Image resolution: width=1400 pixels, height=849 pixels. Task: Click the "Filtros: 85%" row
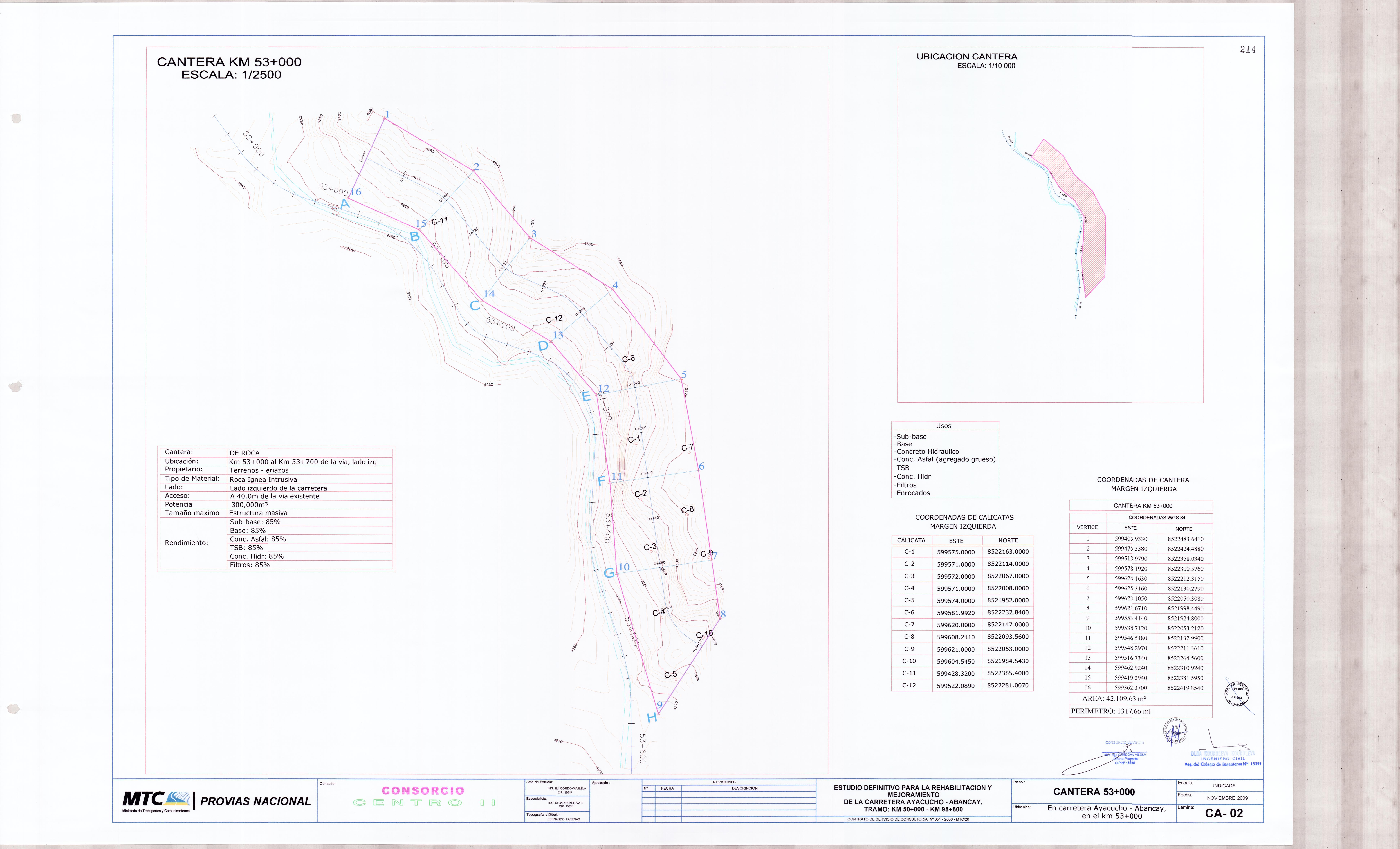(x=249, y=565)
